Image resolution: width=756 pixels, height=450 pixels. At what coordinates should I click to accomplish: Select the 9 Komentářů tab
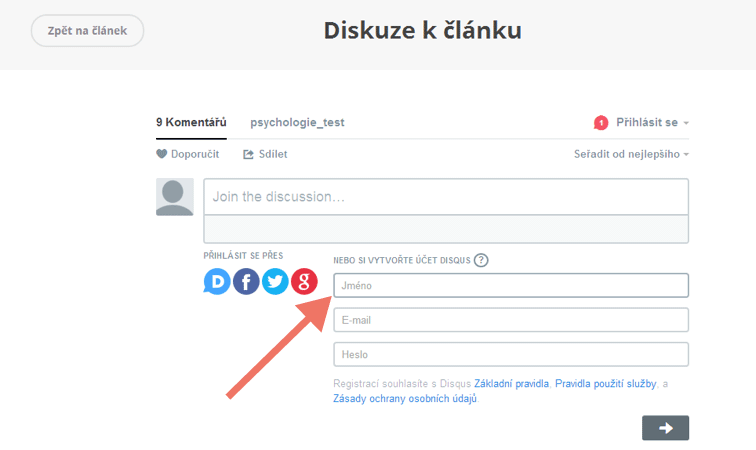[191, 123]
